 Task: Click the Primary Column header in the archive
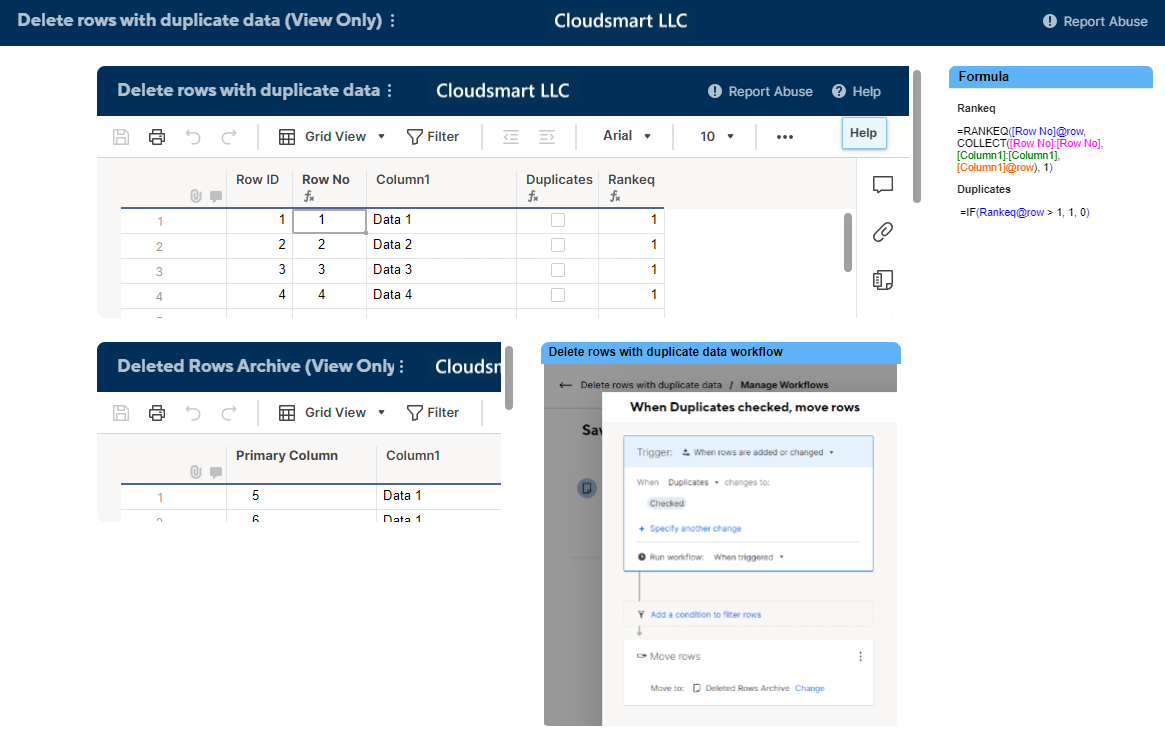click(287, 456)
